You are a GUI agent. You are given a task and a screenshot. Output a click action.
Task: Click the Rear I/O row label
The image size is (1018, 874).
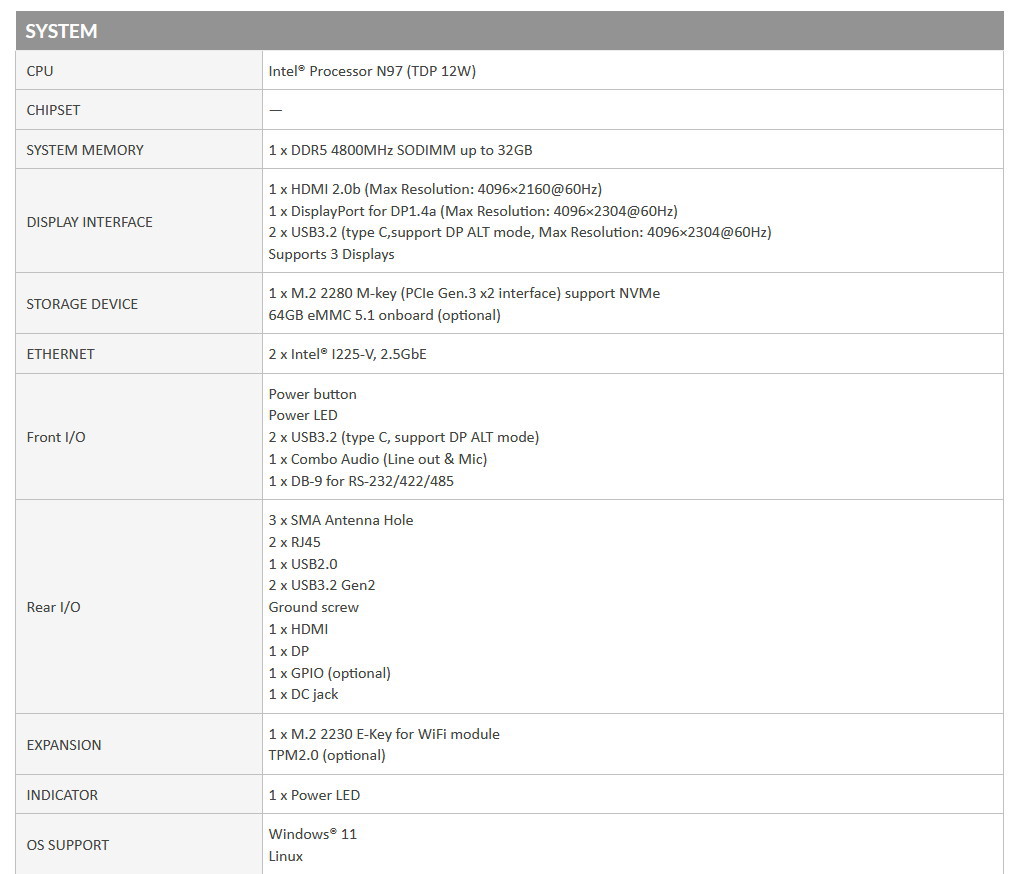[54, 607]
